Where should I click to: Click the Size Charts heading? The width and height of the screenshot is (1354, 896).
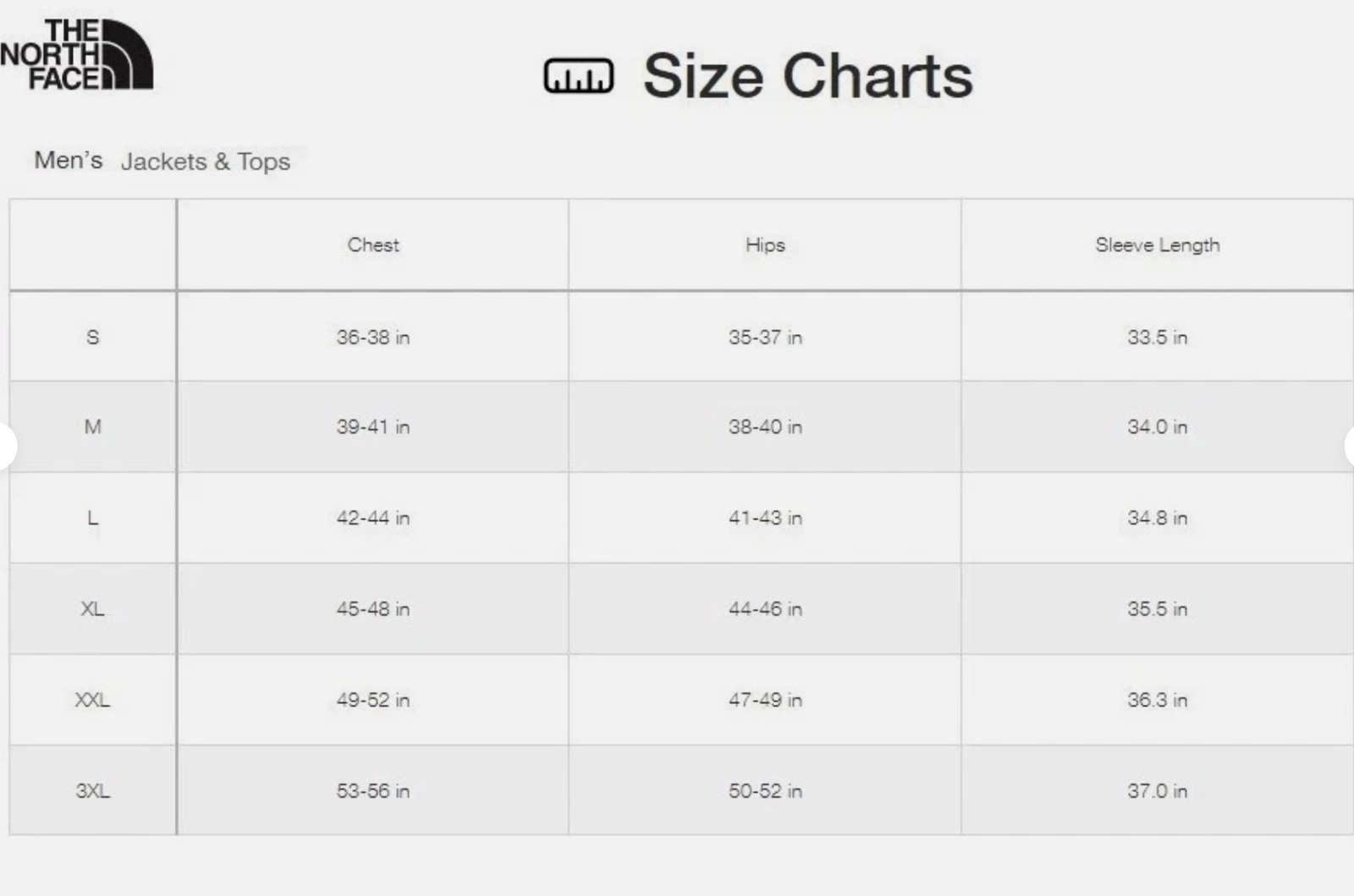point(807,76)
